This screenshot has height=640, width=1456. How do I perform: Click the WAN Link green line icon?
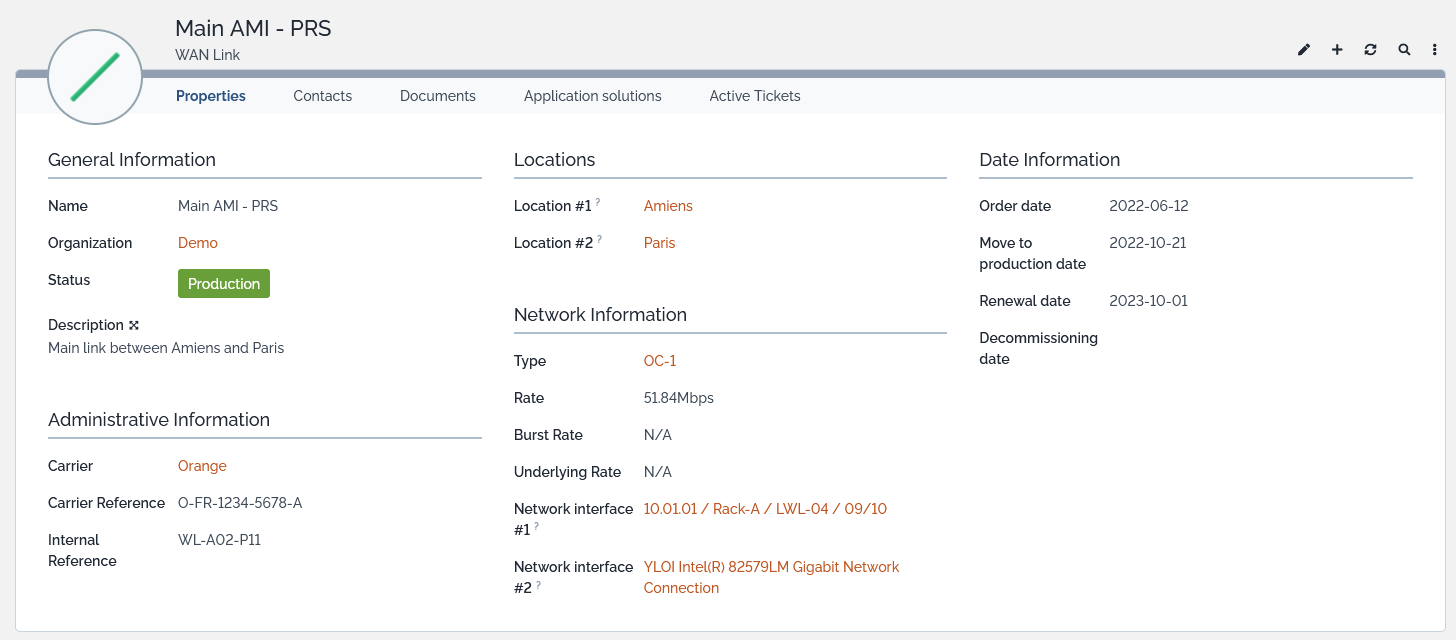point(95,77)
